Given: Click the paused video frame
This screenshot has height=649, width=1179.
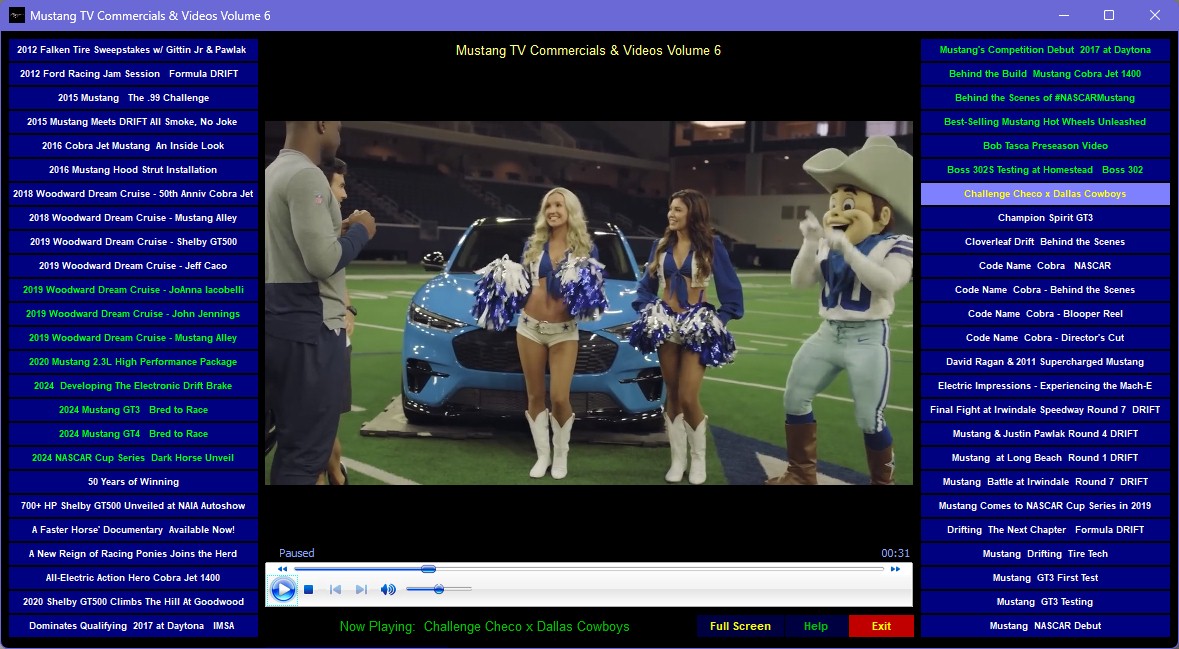Looking at the screenshot, I should (589, 303).
